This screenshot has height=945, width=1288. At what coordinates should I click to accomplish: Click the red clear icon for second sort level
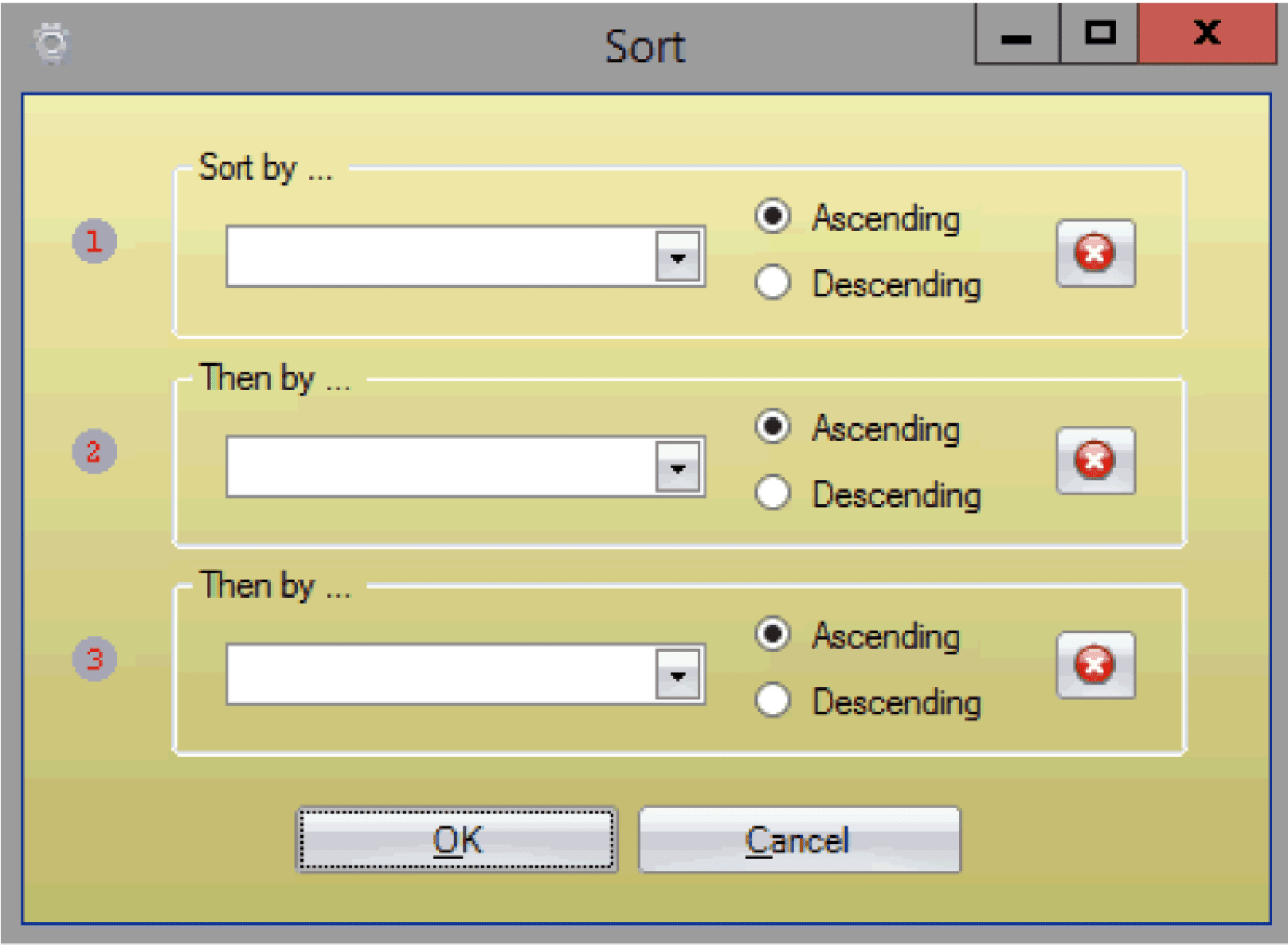tap(1095, 460)
